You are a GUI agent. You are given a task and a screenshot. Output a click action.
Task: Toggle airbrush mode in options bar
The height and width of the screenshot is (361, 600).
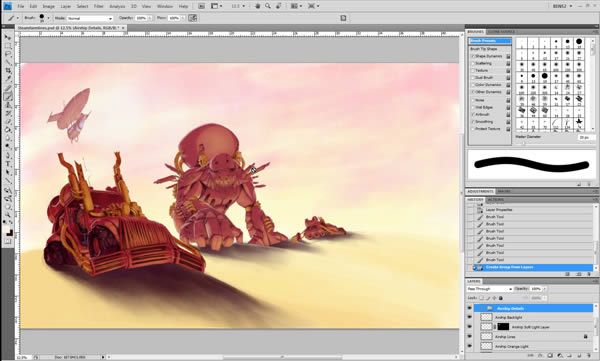pyautogui.click(x=192, y=18)
